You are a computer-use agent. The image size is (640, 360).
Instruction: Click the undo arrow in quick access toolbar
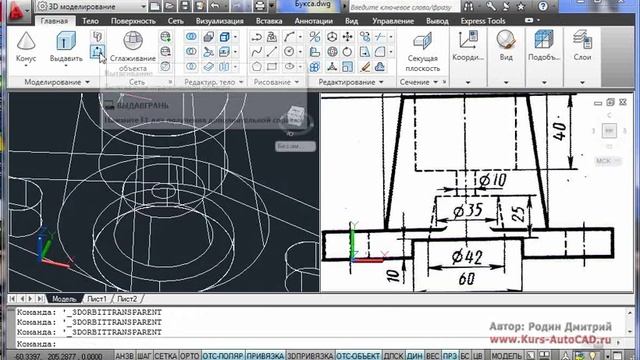point(215,6)
